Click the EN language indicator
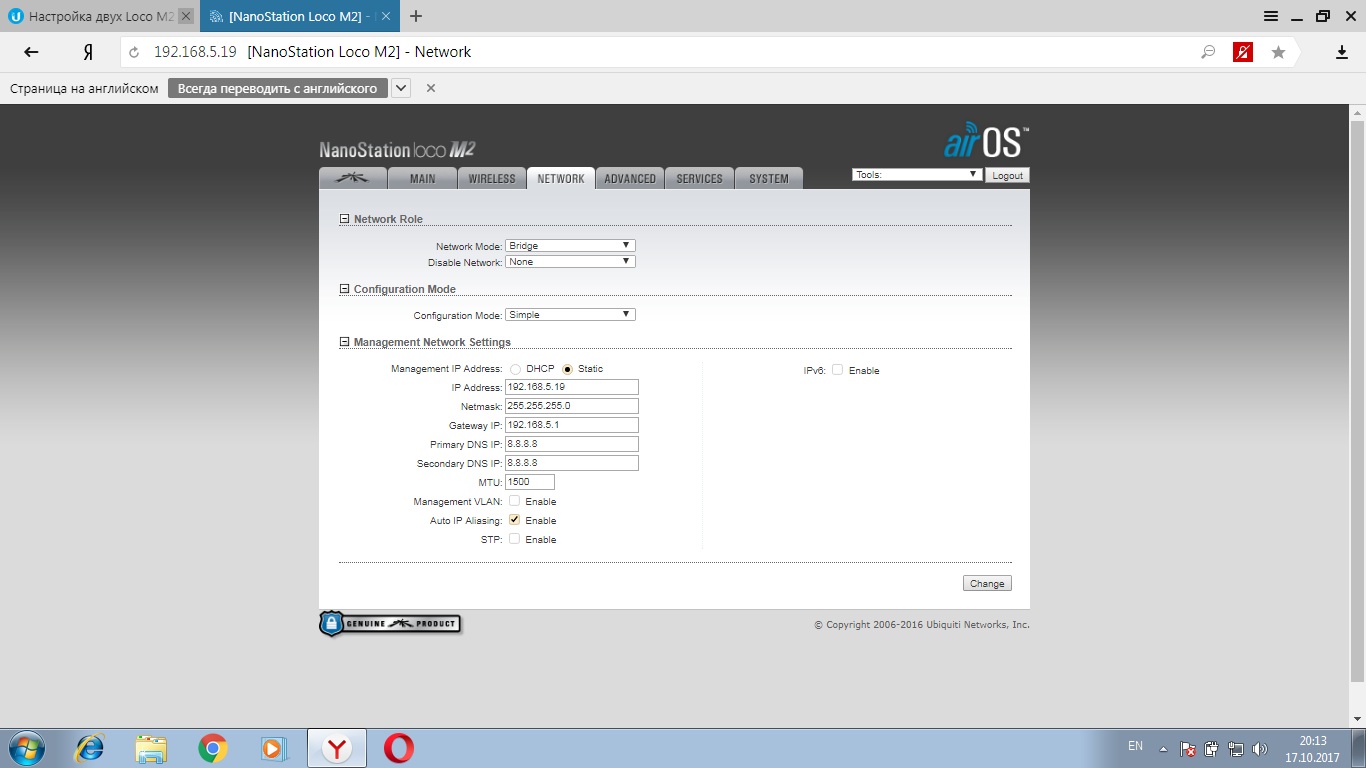1366x768 pixels. [1135, 746]
